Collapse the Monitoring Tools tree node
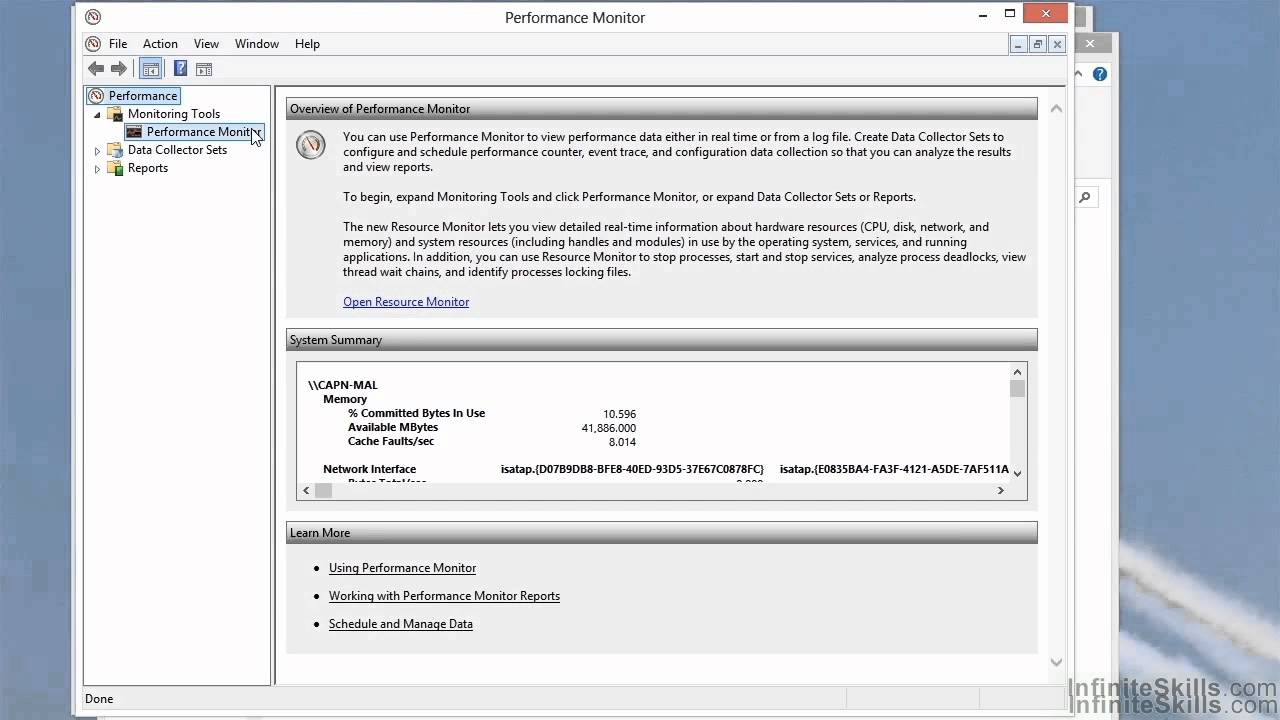1280x720 pixels. (x=98, y=114)
